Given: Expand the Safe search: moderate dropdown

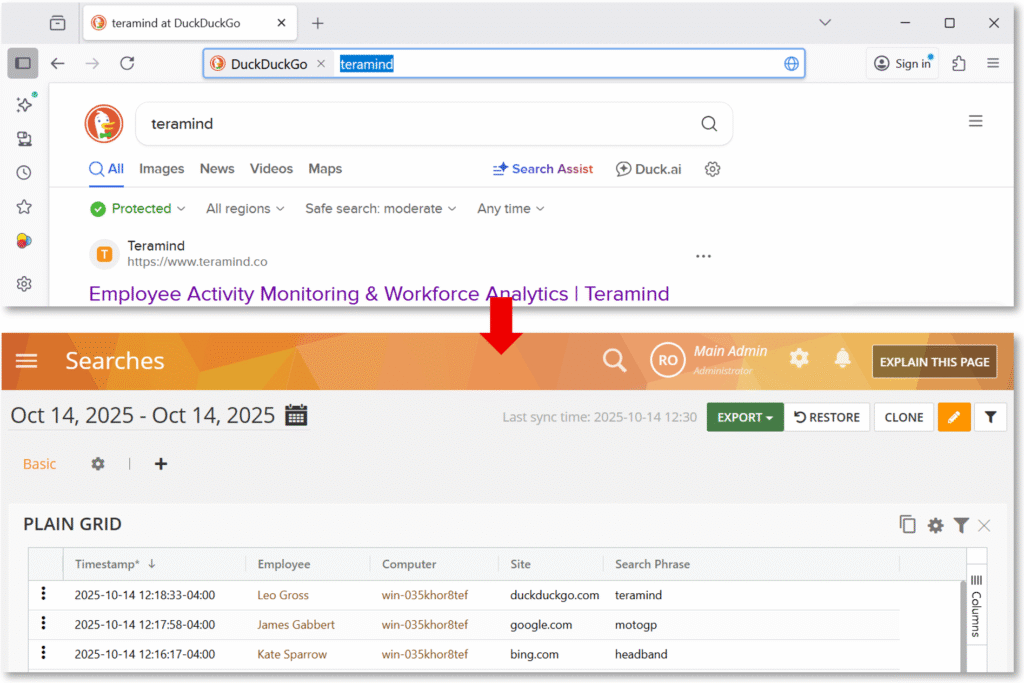Looking at the screenshot, I should pos(381,208).
